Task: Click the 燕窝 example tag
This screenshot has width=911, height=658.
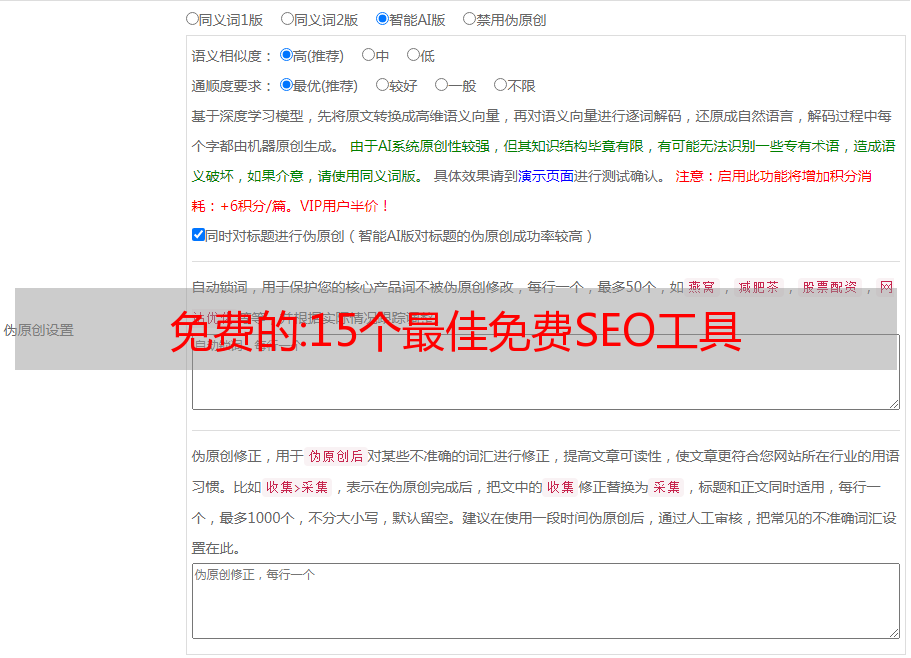Action: click(701, 287)
